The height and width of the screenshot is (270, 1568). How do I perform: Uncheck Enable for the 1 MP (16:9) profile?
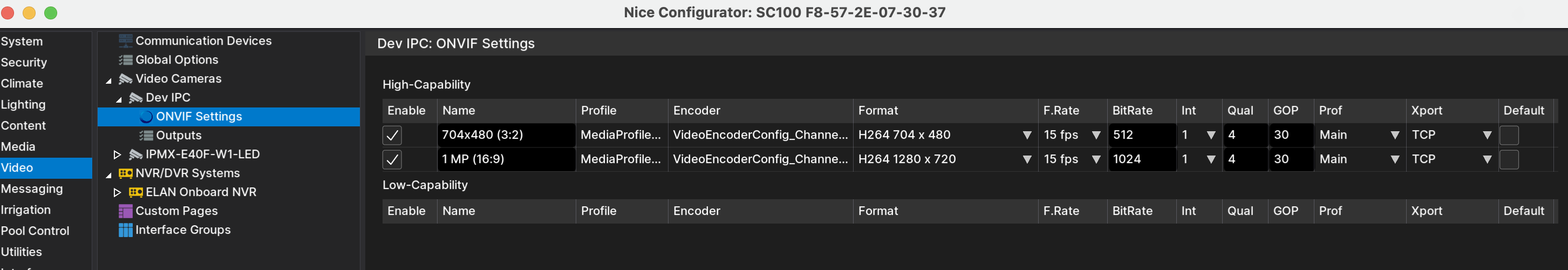pos(392,160)
